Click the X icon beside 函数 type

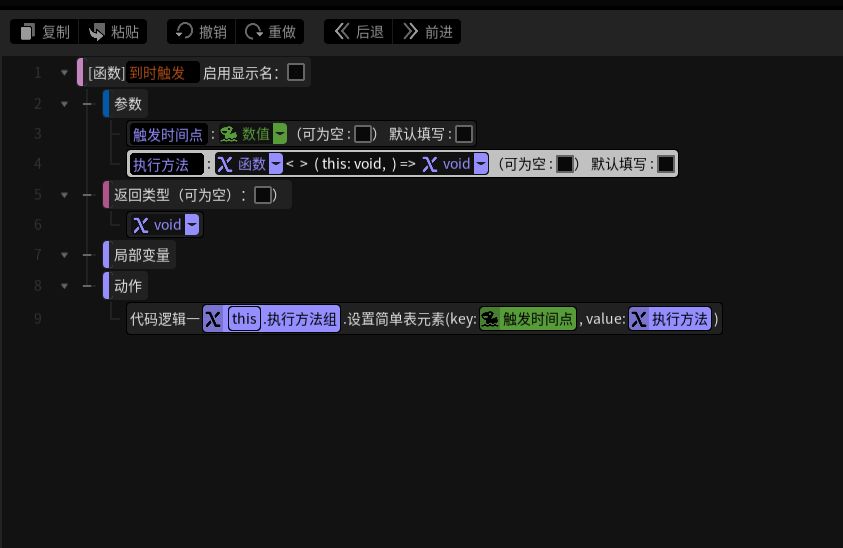click(x=225, y=164)
